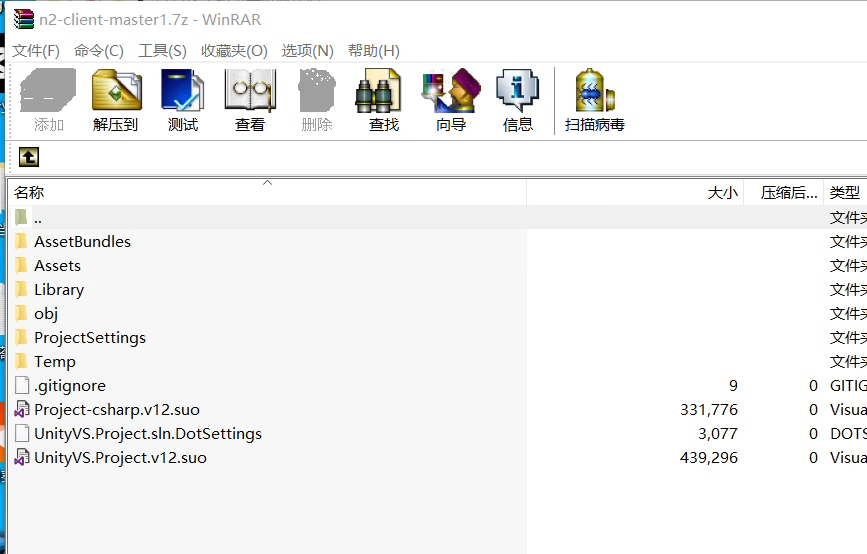This screenshot has height=554, width=867.
Task: Go up one folder level arrow
Action: click(x=29, y=157)
